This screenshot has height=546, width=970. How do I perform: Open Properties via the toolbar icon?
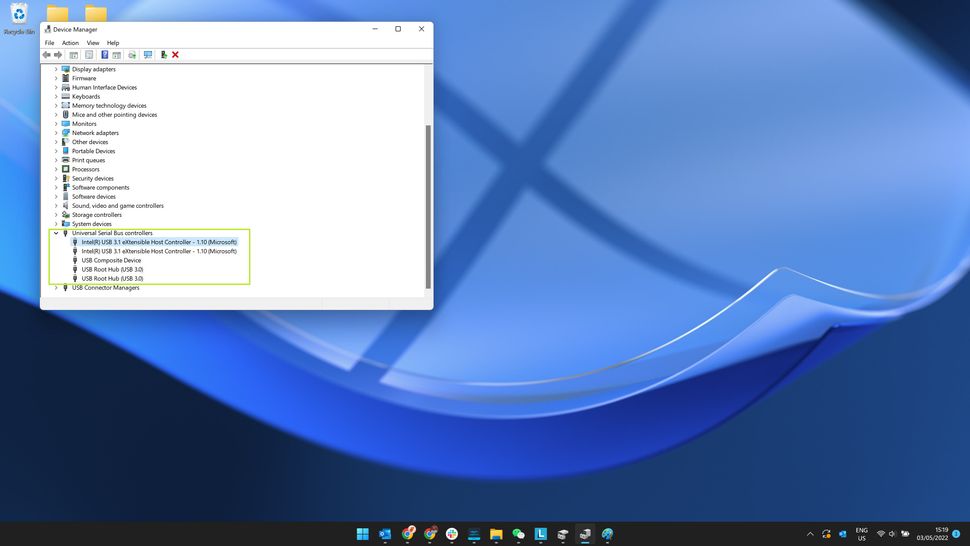[89, 55]
